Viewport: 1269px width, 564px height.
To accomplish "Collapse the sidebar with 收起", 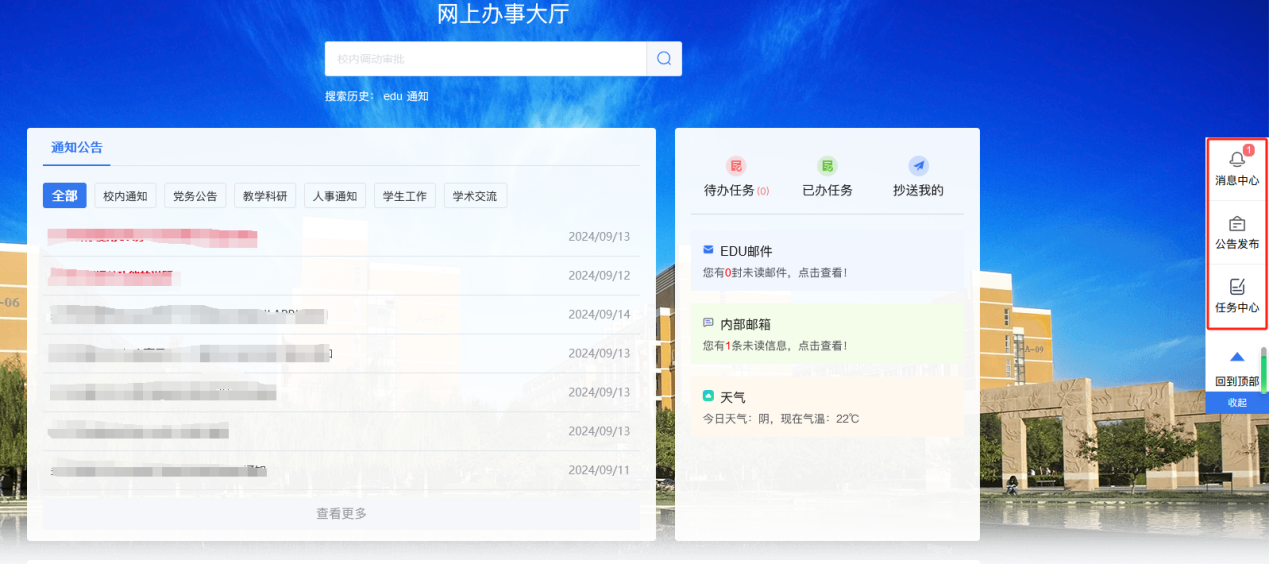I will click(x=1237, y=402).
